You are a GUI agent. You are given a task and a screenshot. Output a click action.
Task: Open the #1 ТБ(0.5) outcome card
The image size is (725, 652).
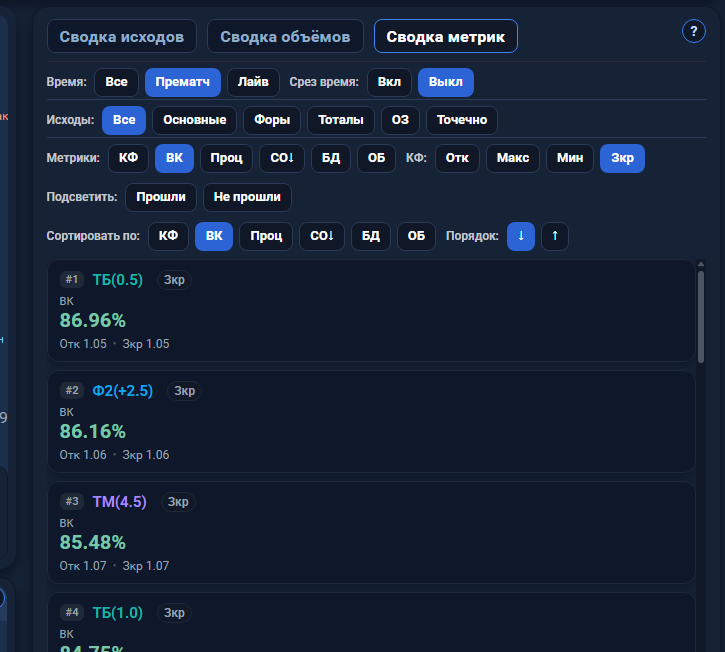tap(371, 311)
